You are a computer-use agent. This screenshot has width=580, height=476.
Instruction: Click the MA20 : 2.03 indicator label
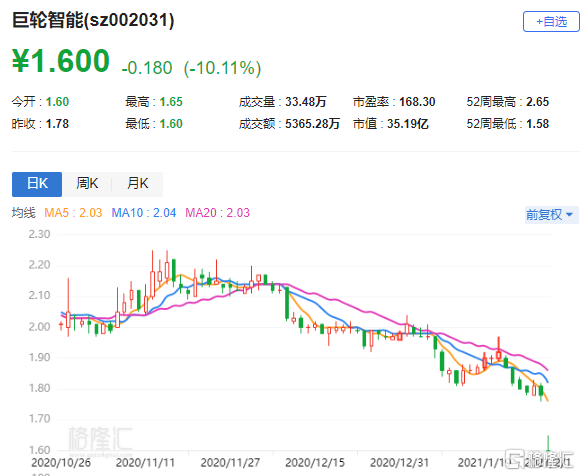pyautogui.click(x=218, y=213)
